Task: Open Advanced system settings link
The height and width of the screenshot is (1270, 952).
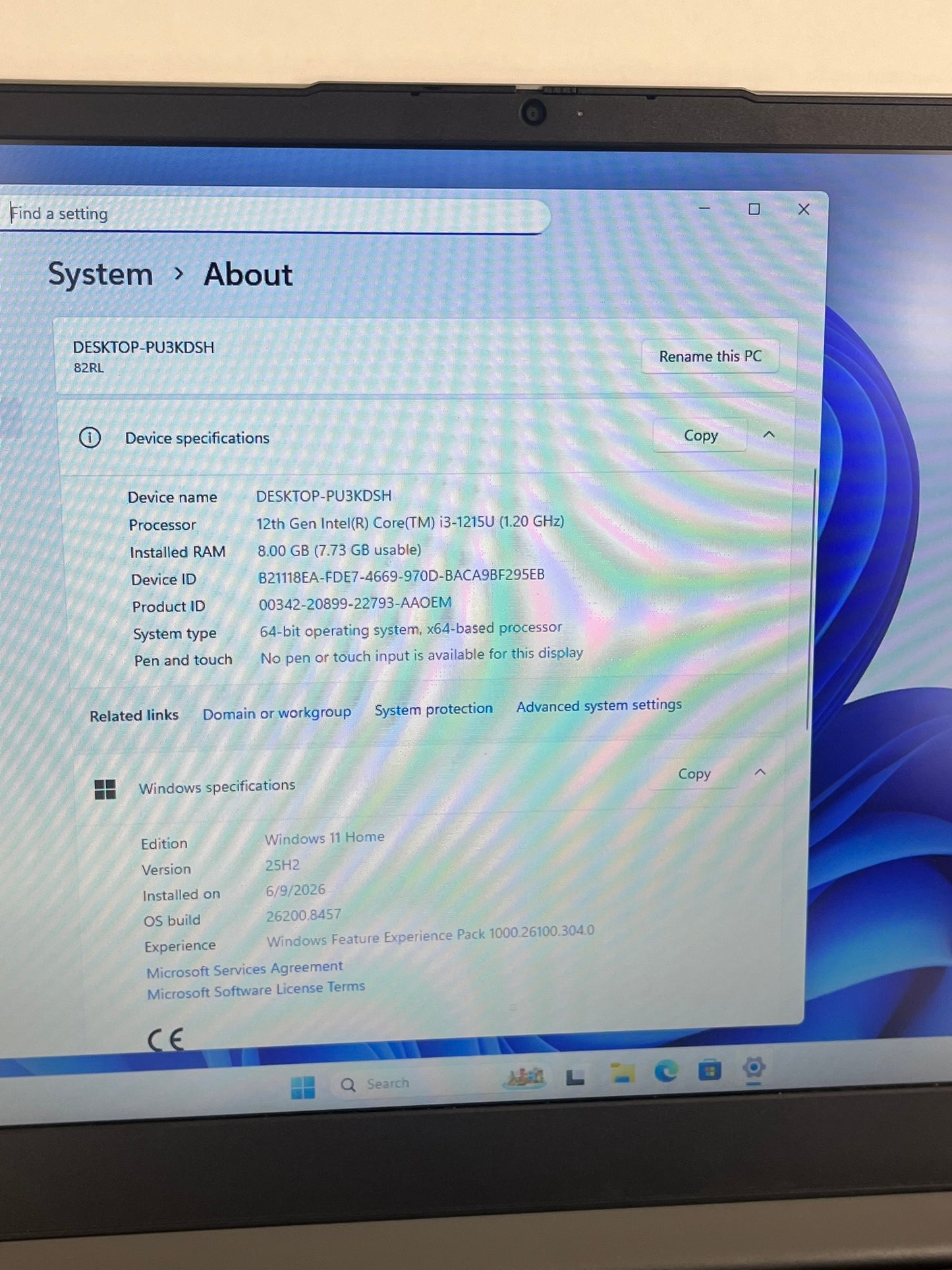Action: pos(599,705)
